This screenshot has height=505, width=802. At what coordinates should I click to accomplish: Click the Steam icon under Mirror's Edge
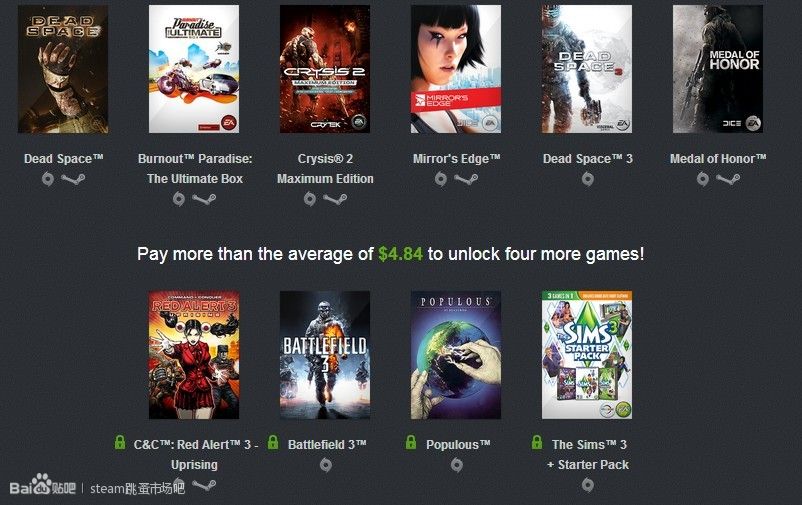click(x=466, y=179)
